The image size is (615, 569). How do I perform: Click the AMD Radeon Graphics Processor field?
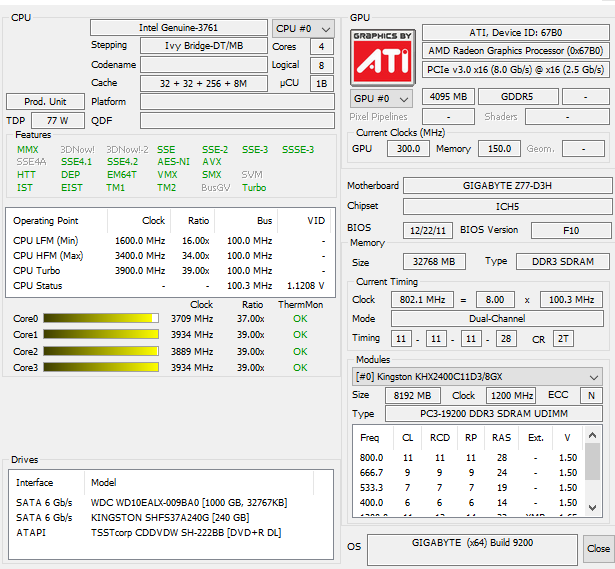[x=515, y=51]
